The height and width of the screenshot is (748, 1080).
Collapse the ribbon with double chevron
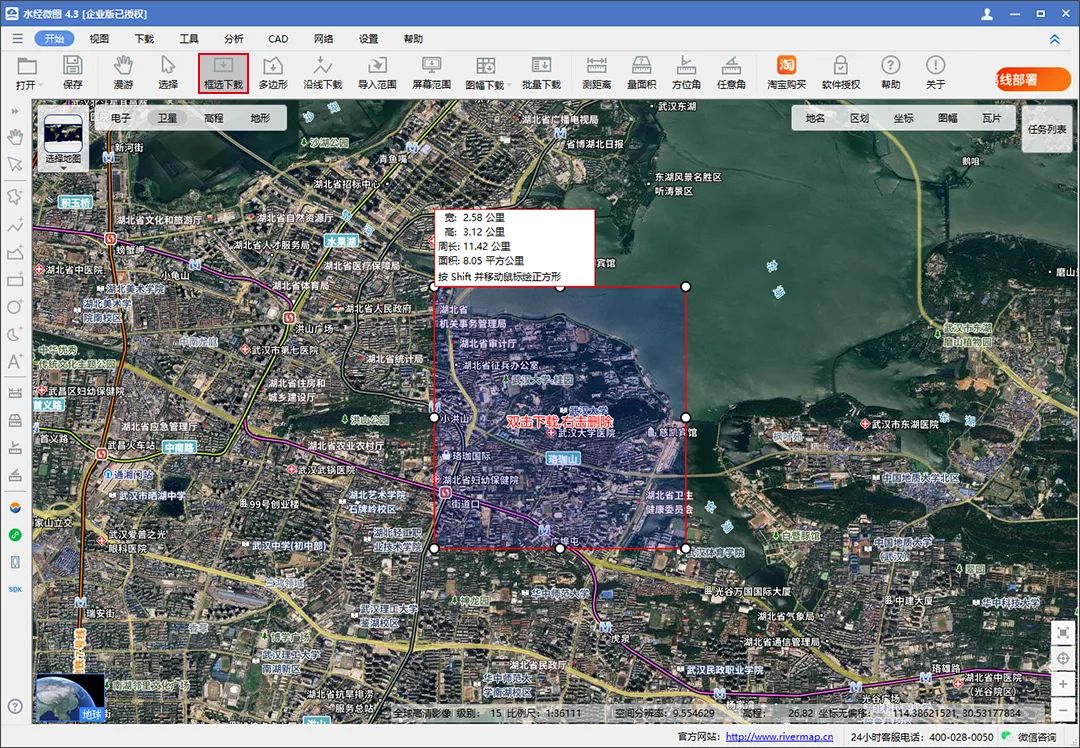tap(1055, 39)
